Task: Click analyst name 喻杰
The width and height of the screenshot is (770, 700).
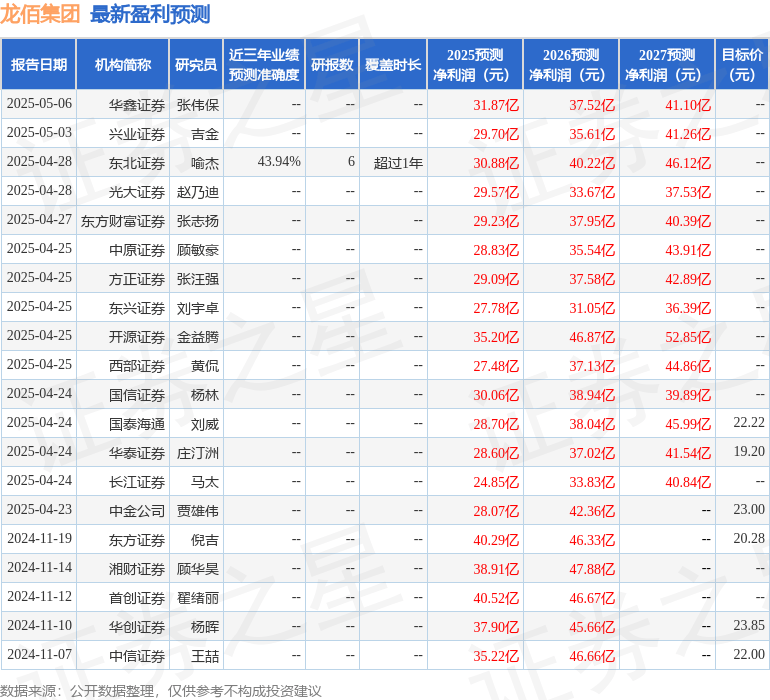Action: click(205, 163)
